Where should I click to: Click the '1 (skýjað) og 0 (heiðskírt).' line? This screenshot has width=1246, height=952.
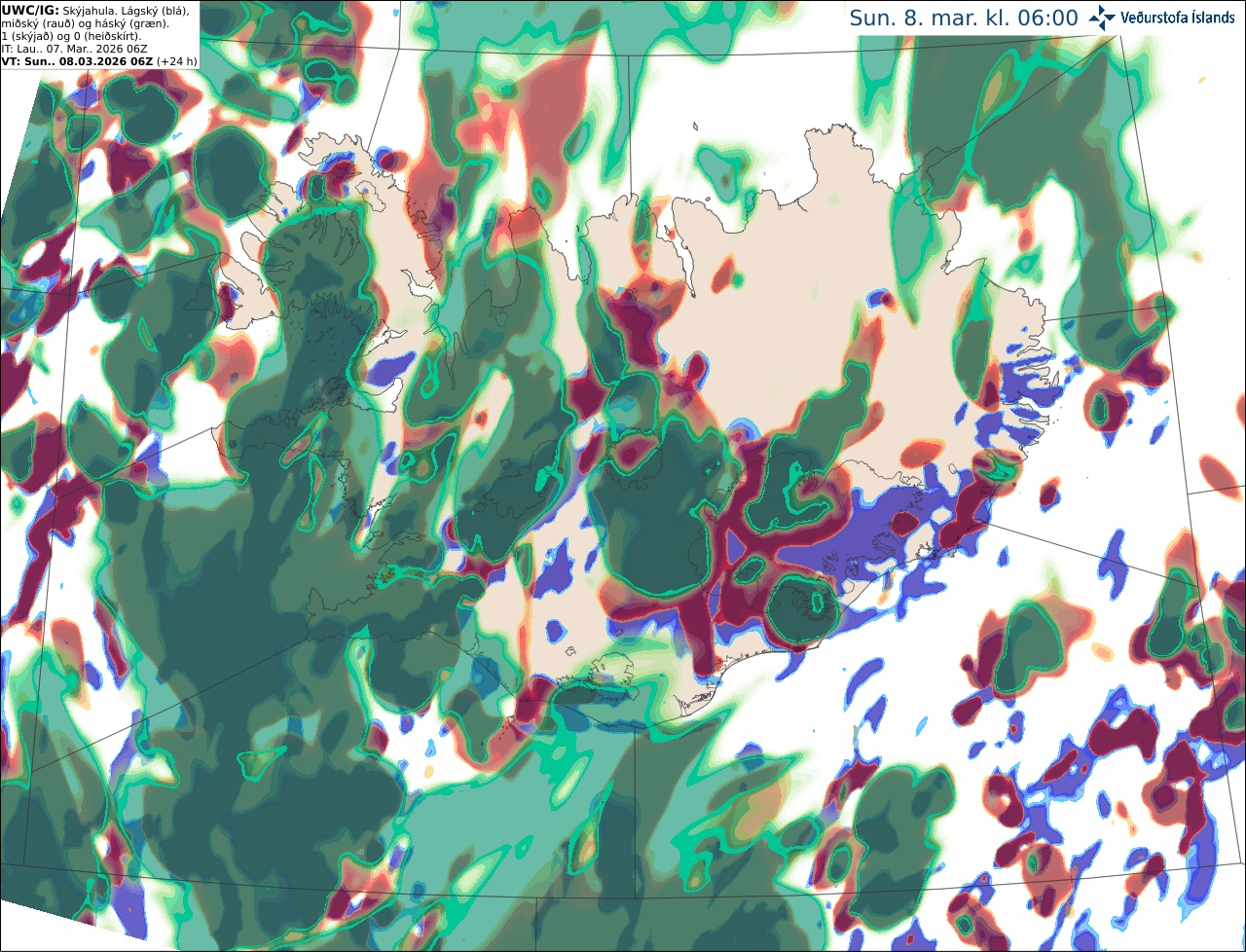click(x=71, y=36)
